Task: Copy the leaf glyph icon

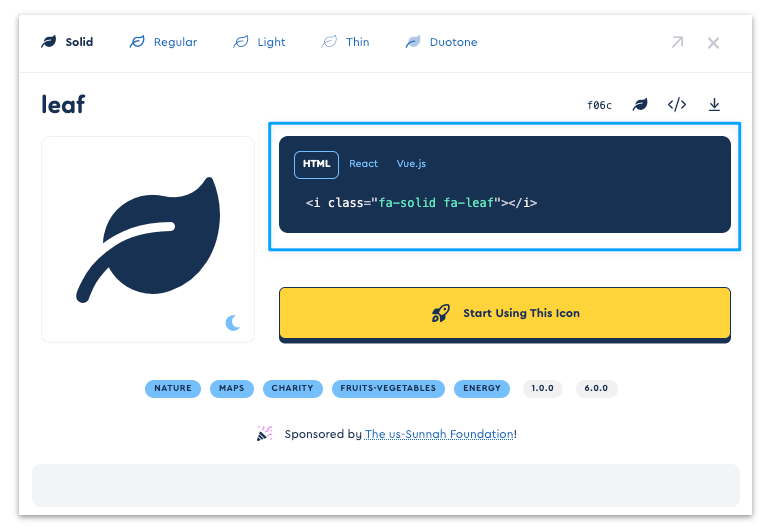Action: (640, 105)
